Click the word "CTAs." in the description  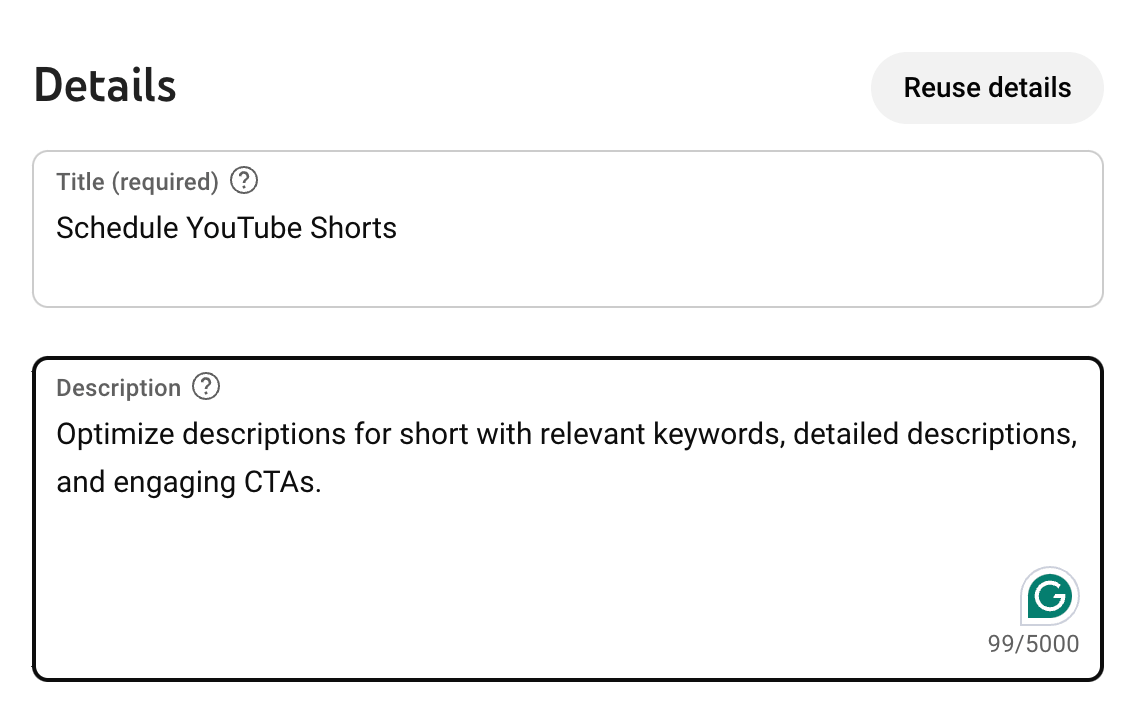[x=283, y=483]
